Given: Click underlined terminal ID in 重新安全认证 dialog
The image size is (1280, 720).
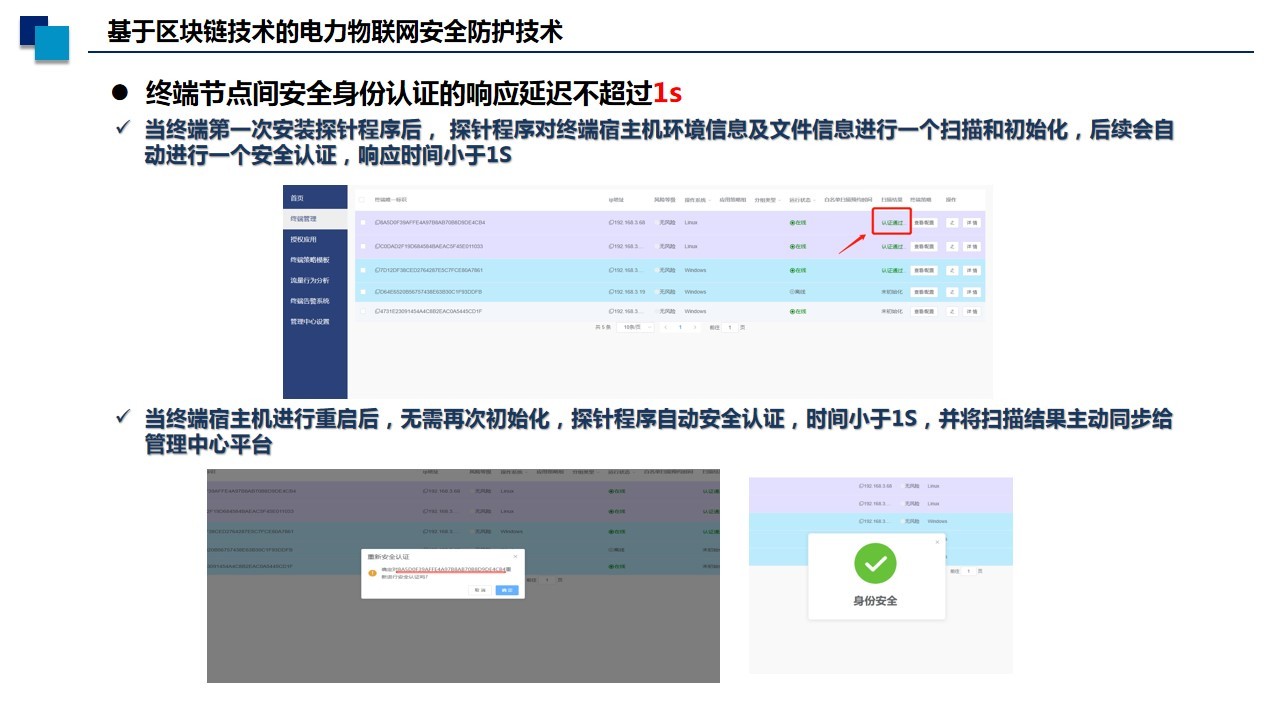Looking at the screenshot, I should (x=450, y=569).
